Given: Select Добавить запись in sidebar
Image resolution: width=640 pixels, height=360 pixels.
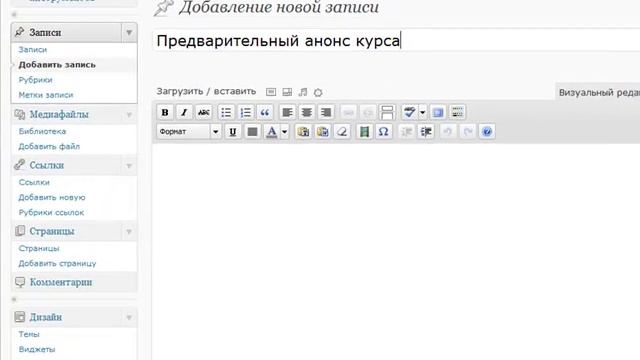Looking at the screenshot, I should click(x=57, y=65).
